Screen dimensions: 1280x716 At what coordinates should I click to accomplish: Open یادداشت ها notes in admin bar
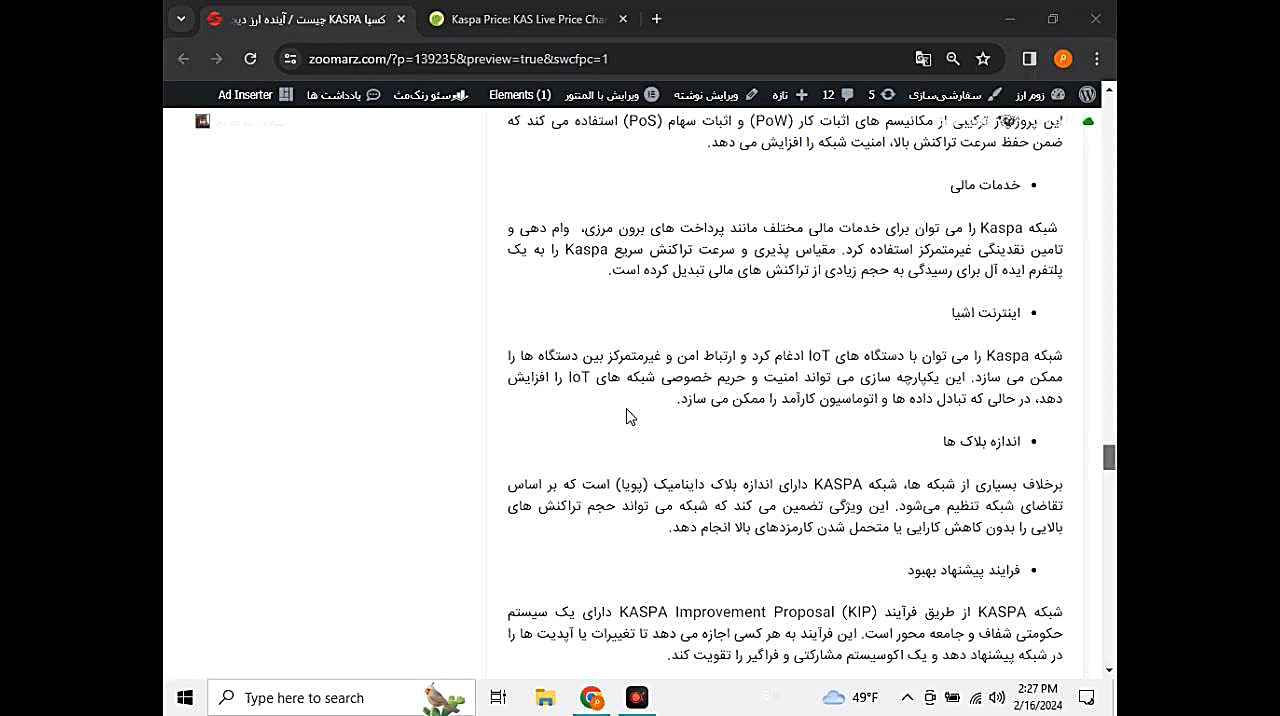pyautogui.click(x=343, y=94)
